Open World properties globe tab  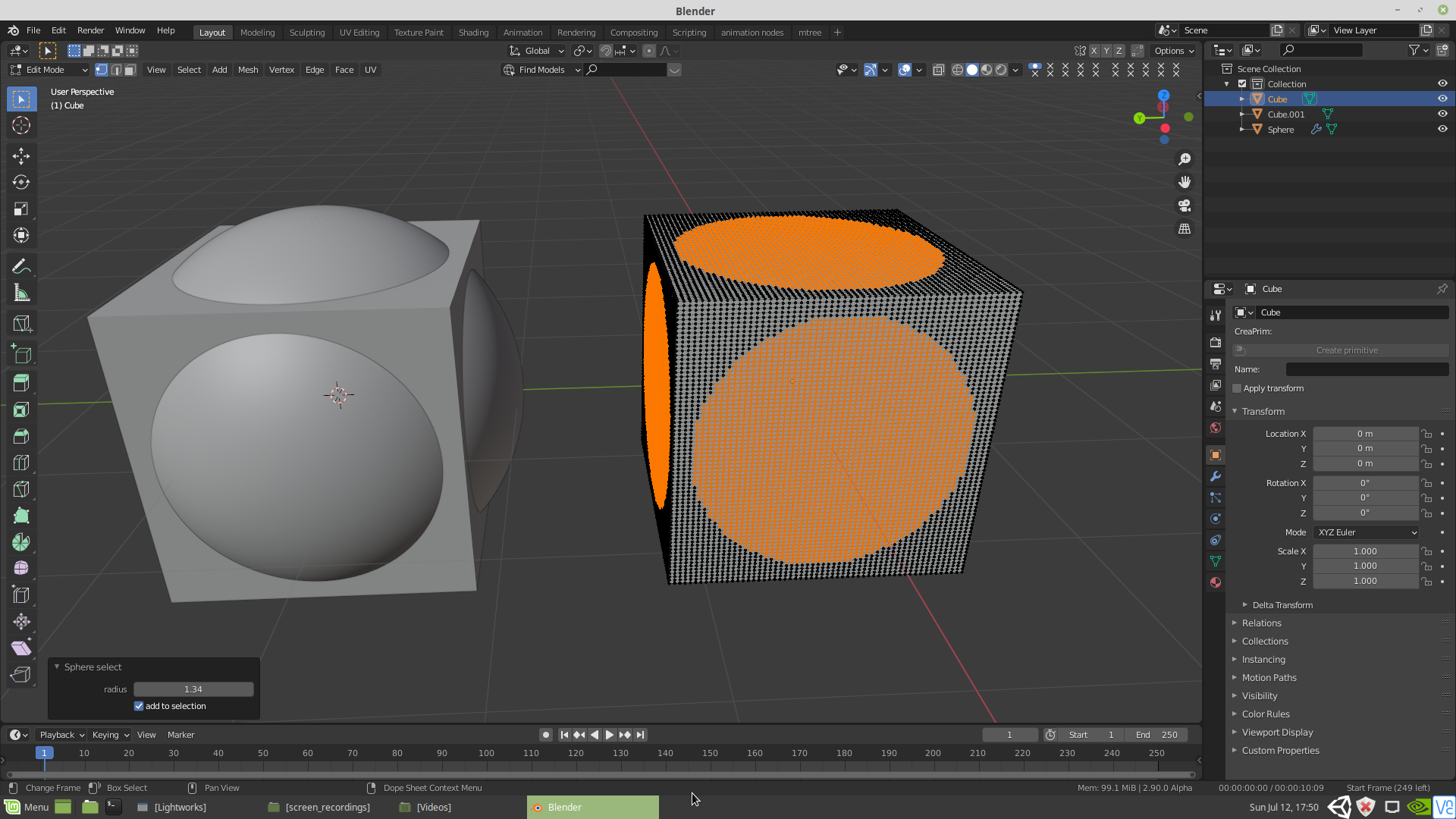1215,428
